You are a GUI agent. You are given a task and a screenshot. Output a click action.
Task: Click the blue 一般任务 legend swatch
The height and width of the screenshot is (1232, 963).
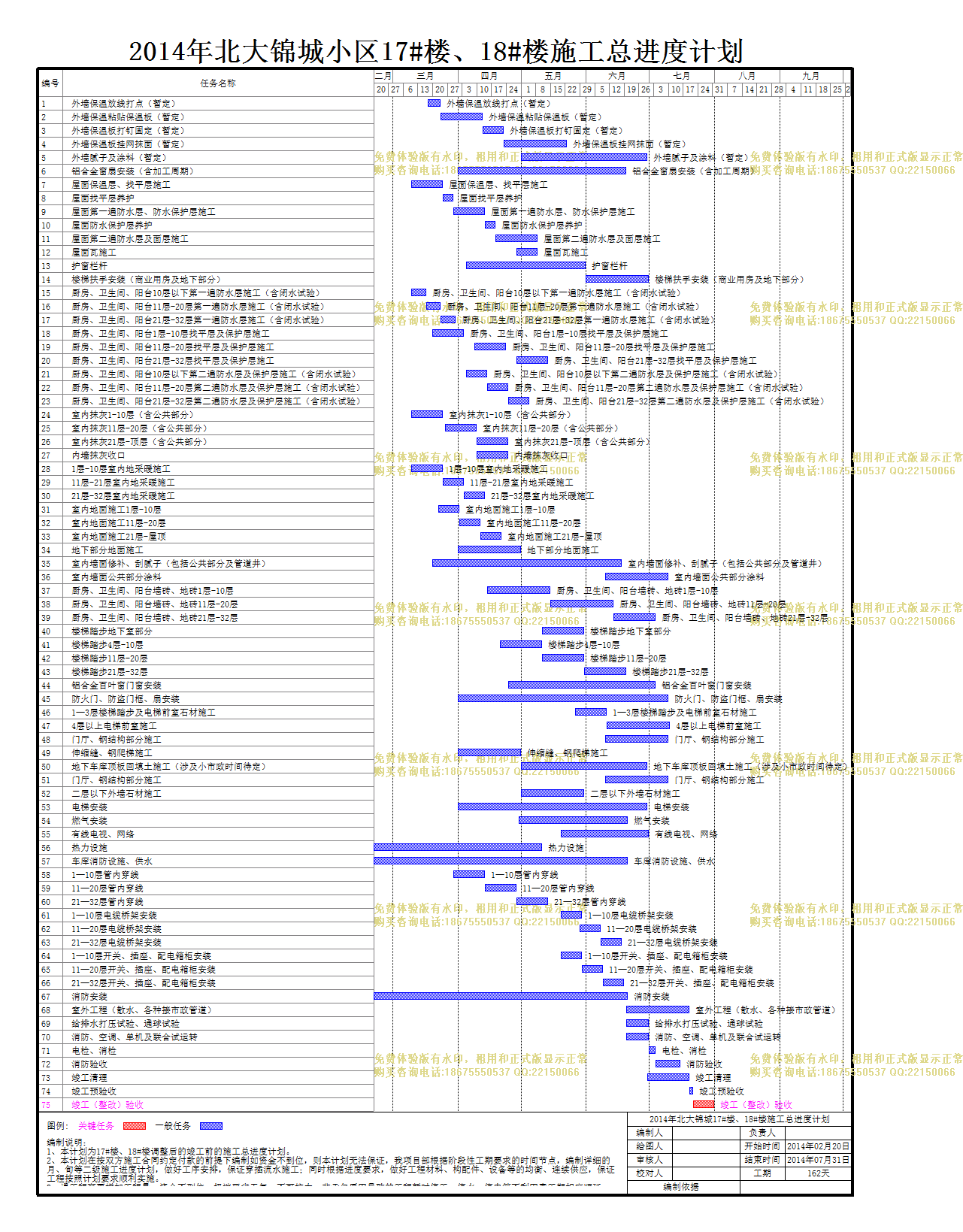point(211,1126)
